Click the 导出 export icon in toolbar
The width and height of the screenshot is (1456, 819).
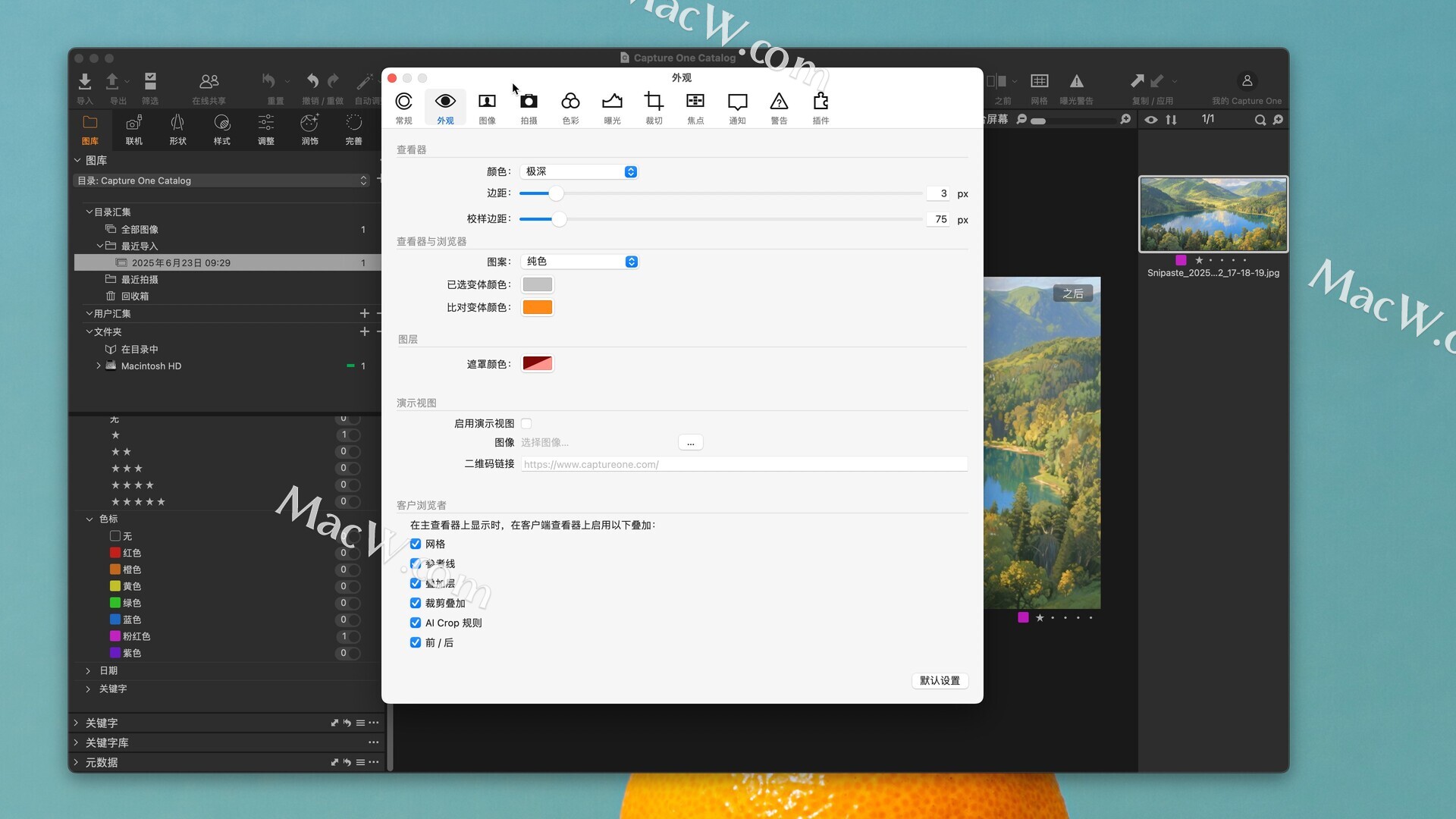click(112, 81)
